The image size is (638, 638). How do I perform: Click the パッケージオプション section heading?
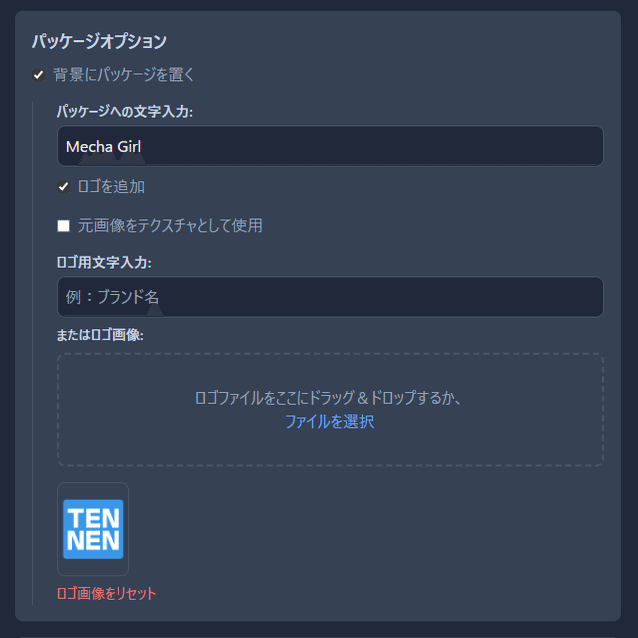[98, 41]
